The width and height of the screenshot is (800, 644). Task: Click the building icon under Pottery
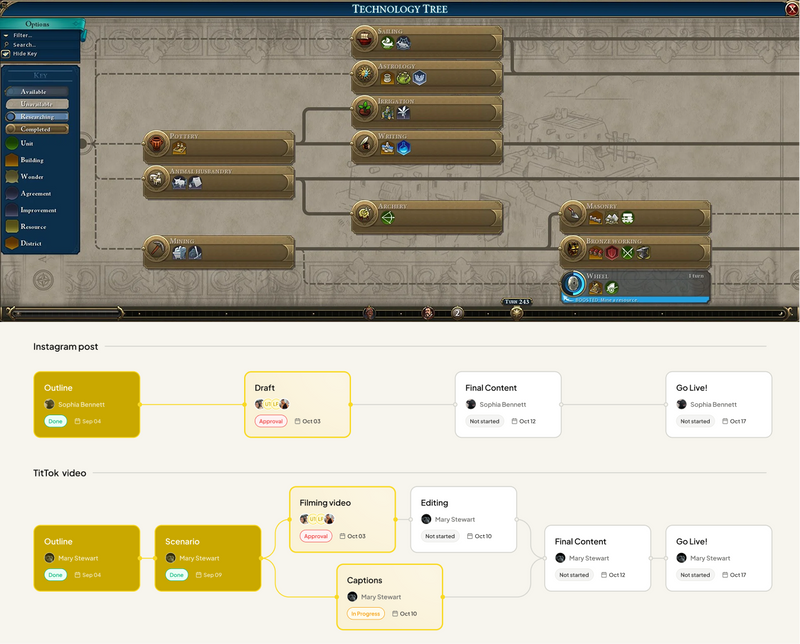point(179,148)
